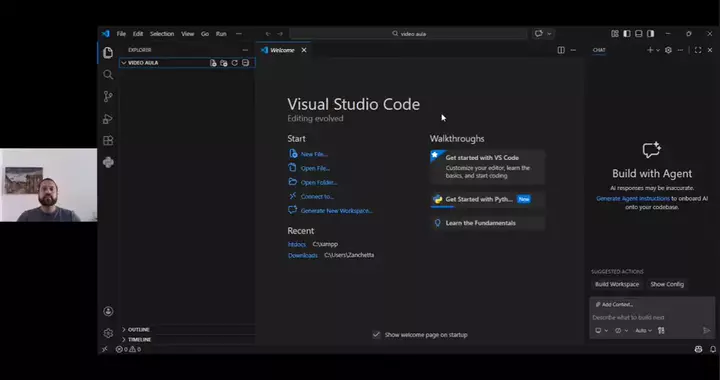Toggle Show welcome page on startup checkbox
The image size is (720, 380).
[x=377, y=335]
